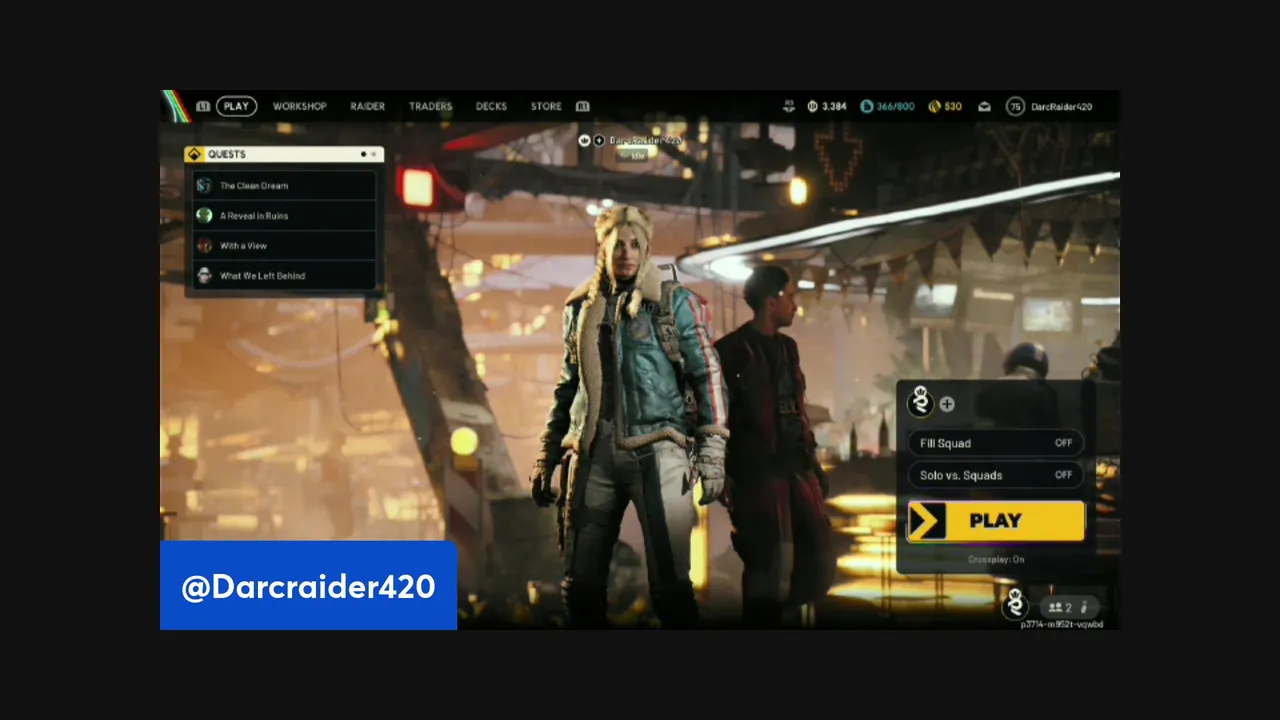Image resolution: width=1280 pixels, height=720 pixels.
Task: Go to the Traders tab
Action: pyautogui.click(x=430, y=106)
